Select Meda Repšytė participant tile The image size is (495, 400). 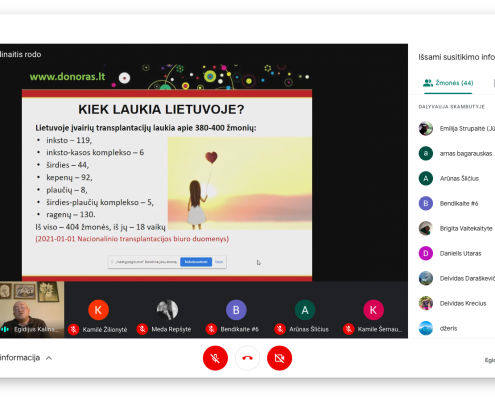167,310
